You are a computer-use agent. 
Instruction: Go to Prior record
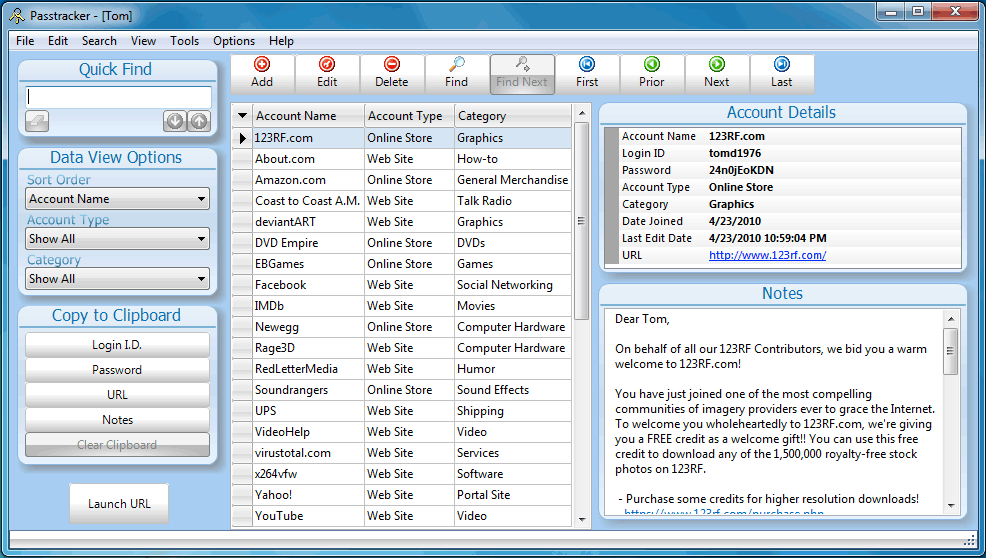click(x=651, y=74)
